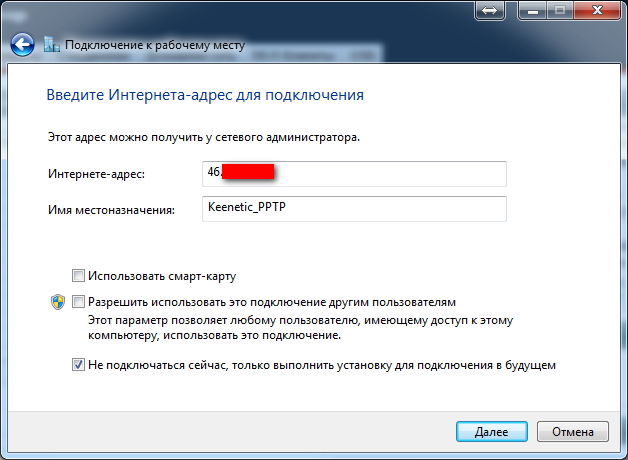Screen dimensions: 628x460
Task: Enable the 'Использовать смарт-карту' checkbox
Action: point(78,275)
